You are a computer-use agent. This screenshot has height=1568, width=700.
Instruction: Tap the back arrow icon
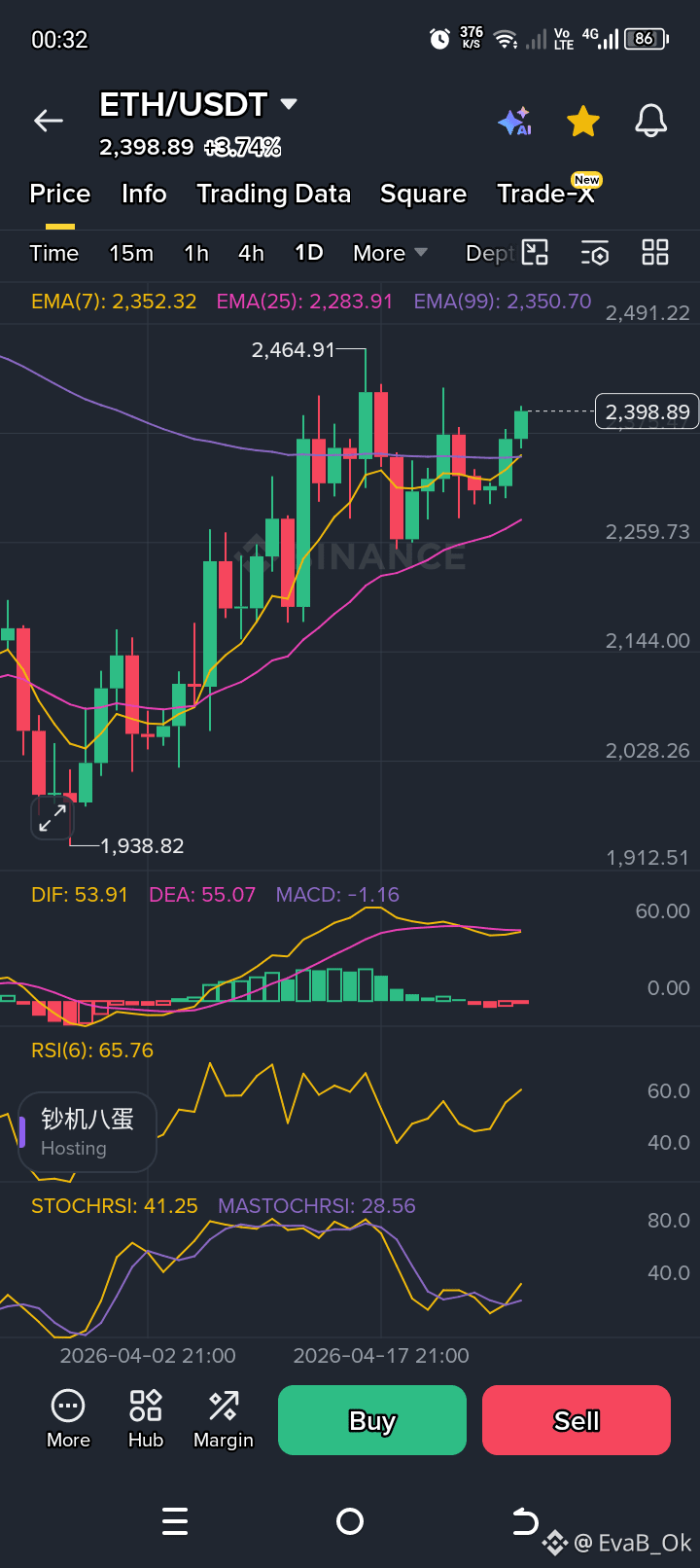pos(48,121)
